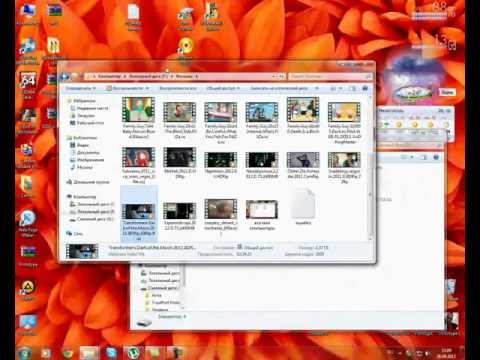
Task: Open the yellow disc desktop shortcut
Action: pos(185,50)
